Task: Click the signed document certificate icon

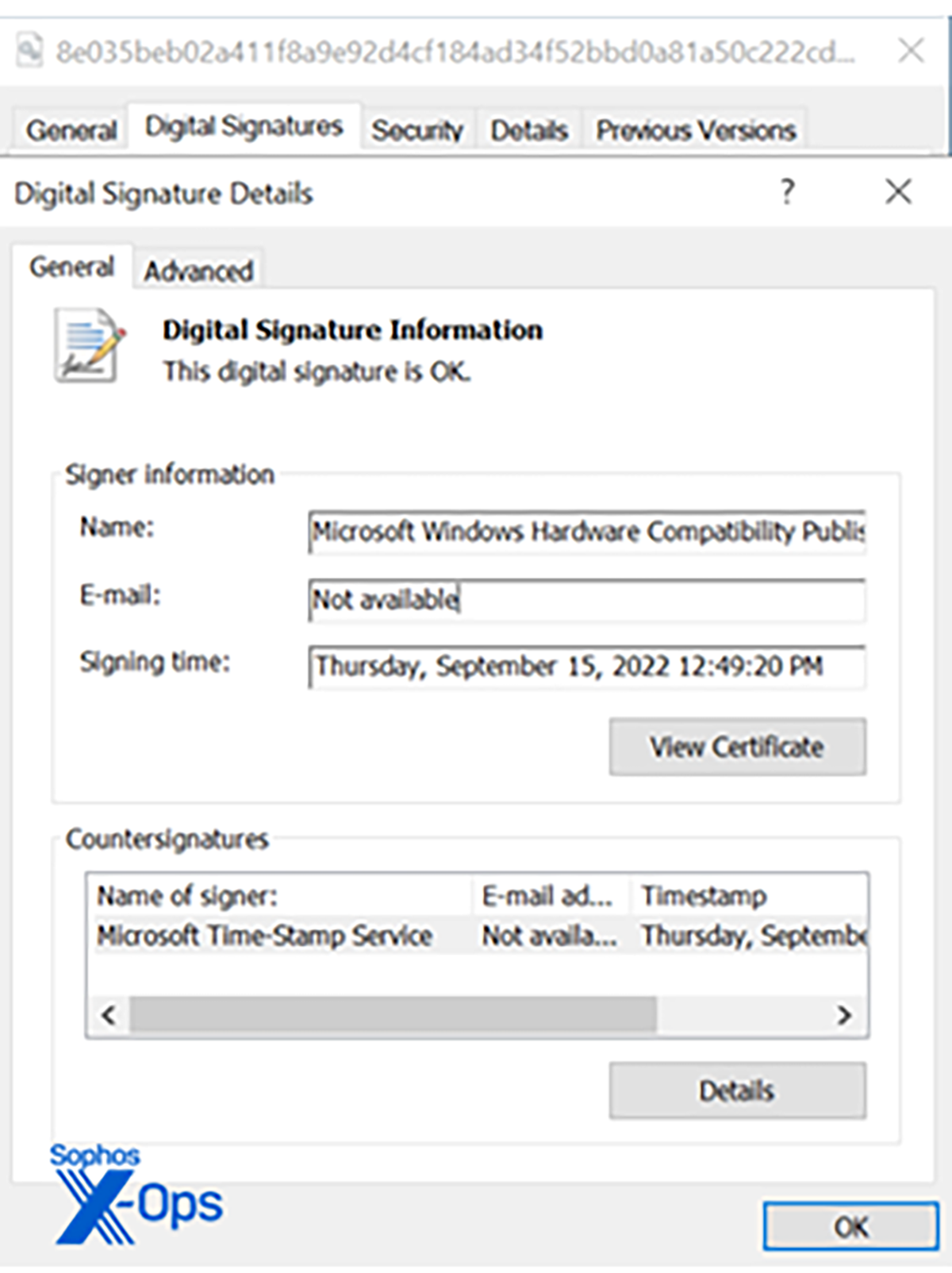Action: coord(89,346)
